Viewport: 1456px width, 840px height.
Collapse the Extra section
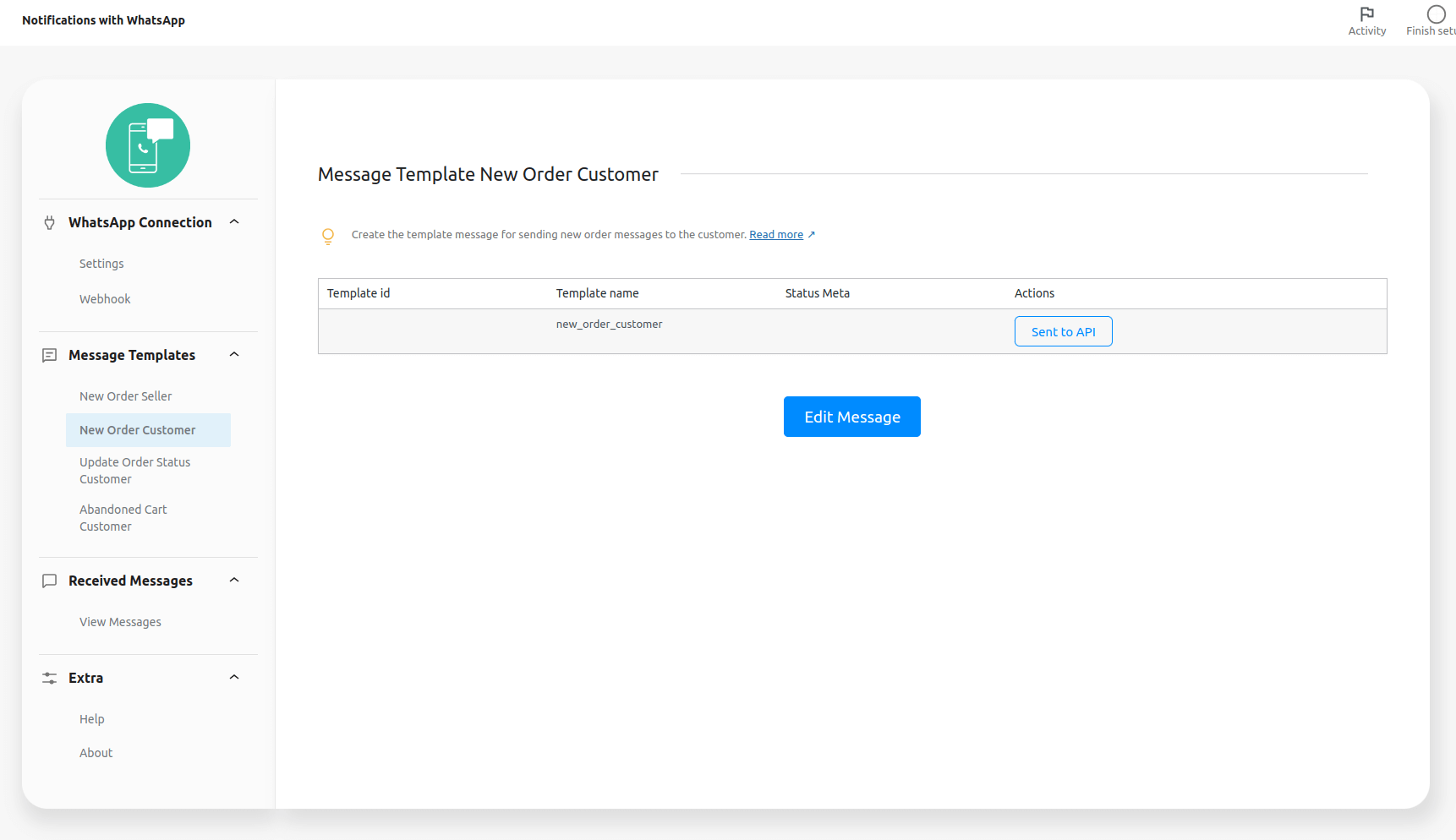tap(234, 677)
